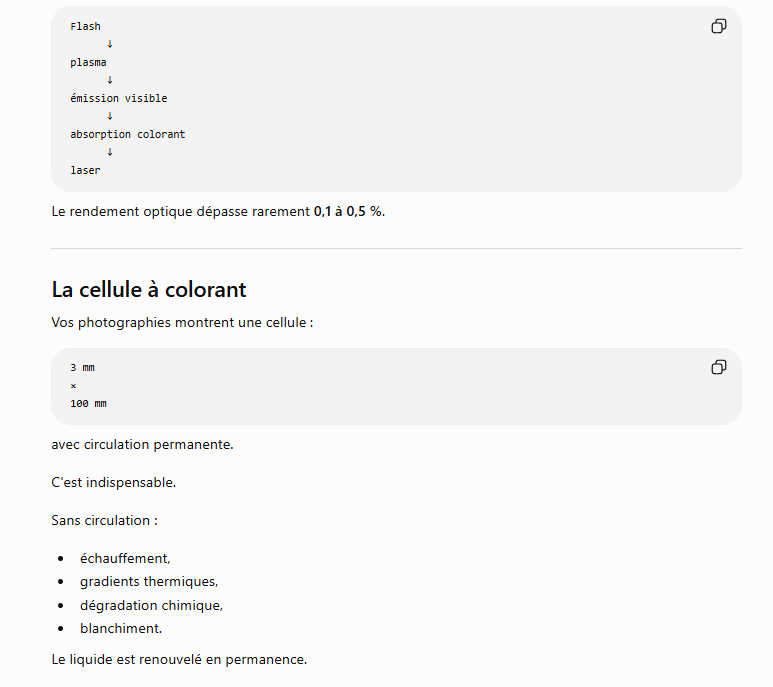Click the "absorption colorant" code line
773x687 pixels.
(x=128, y=135)
